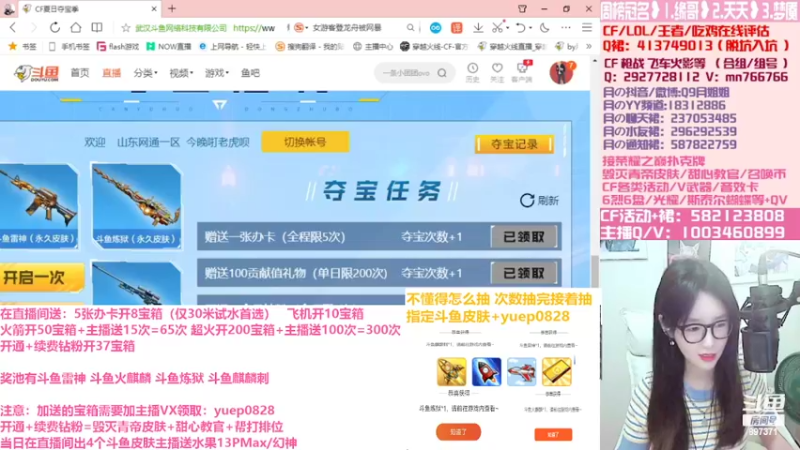
Task: Click the red airplane gift thumbnail
Action: tap(521, 371)
